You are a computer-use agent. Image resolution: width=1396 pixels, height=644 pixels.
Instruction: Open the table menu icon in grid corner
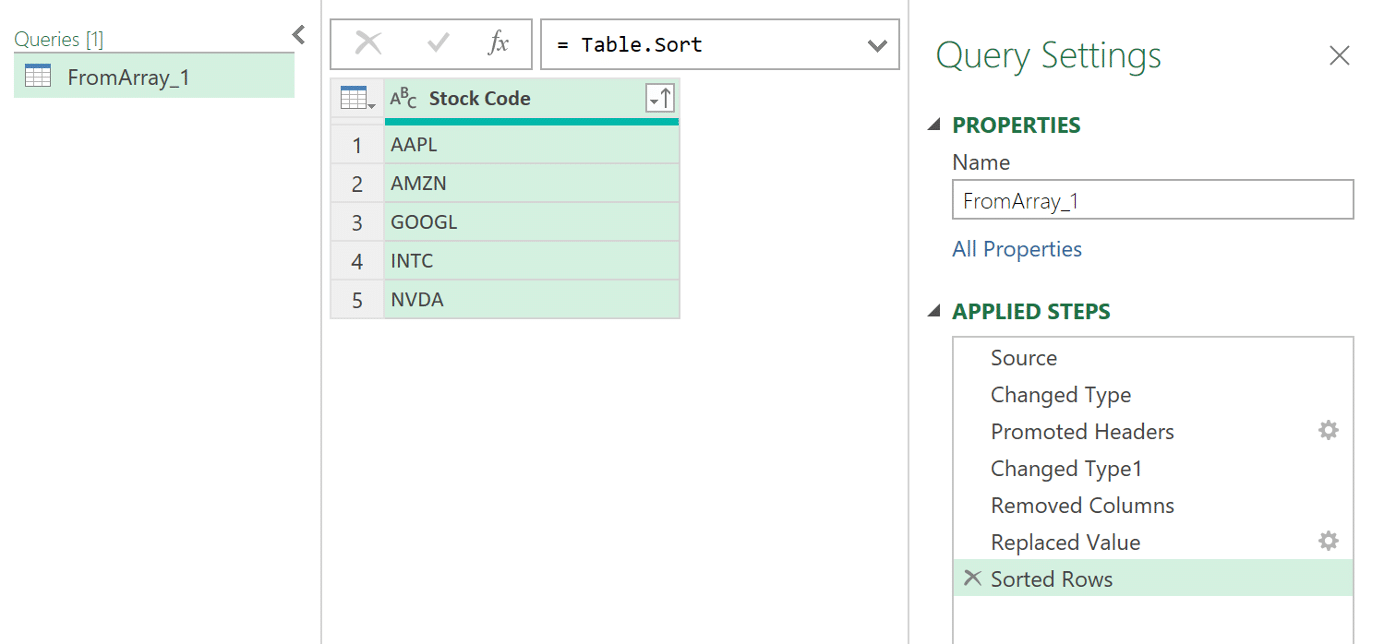click(357, 98)
